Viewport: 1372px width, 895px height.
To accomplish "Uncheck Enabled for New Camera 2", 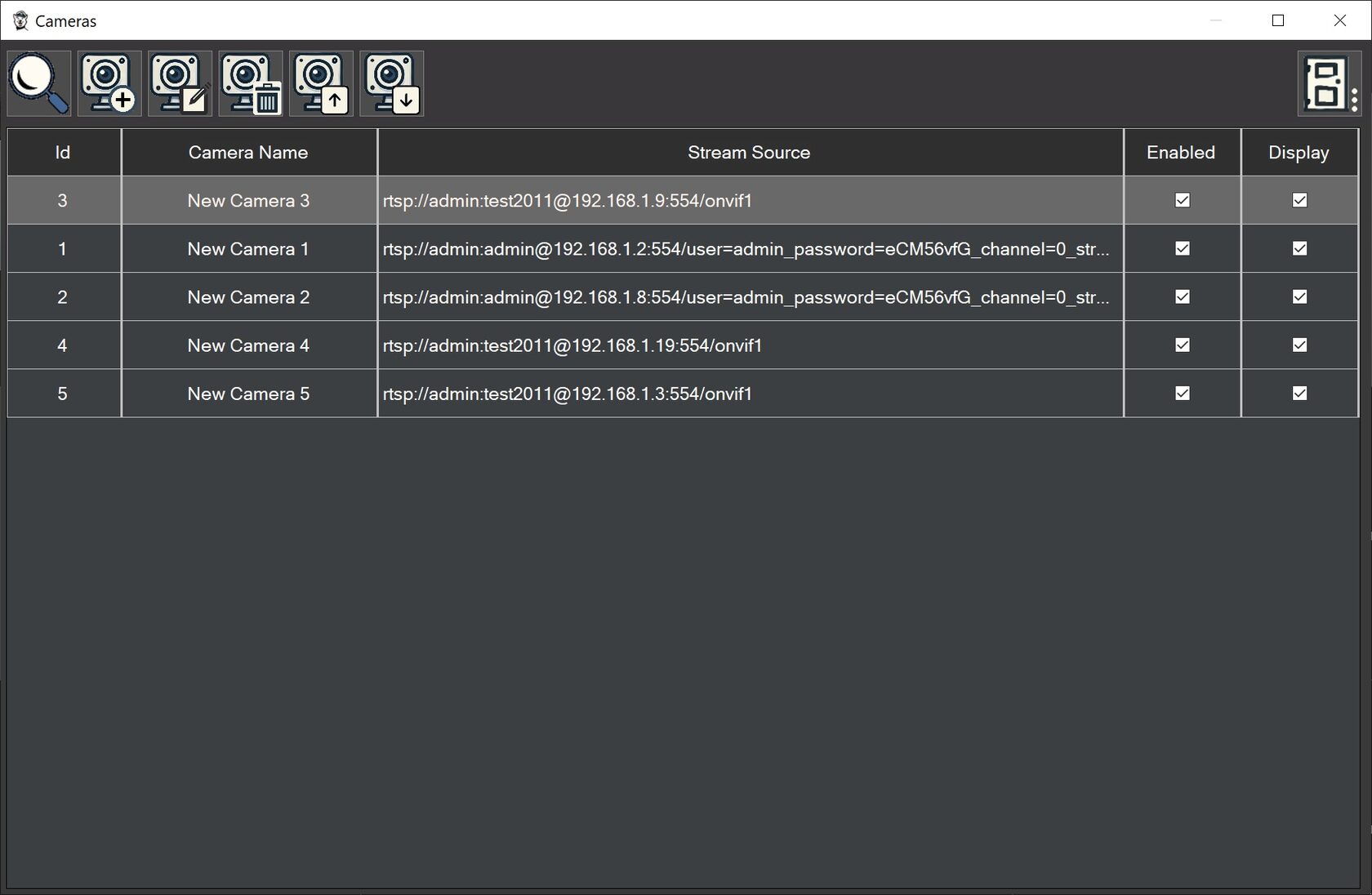I will [x=1182, y=296].
